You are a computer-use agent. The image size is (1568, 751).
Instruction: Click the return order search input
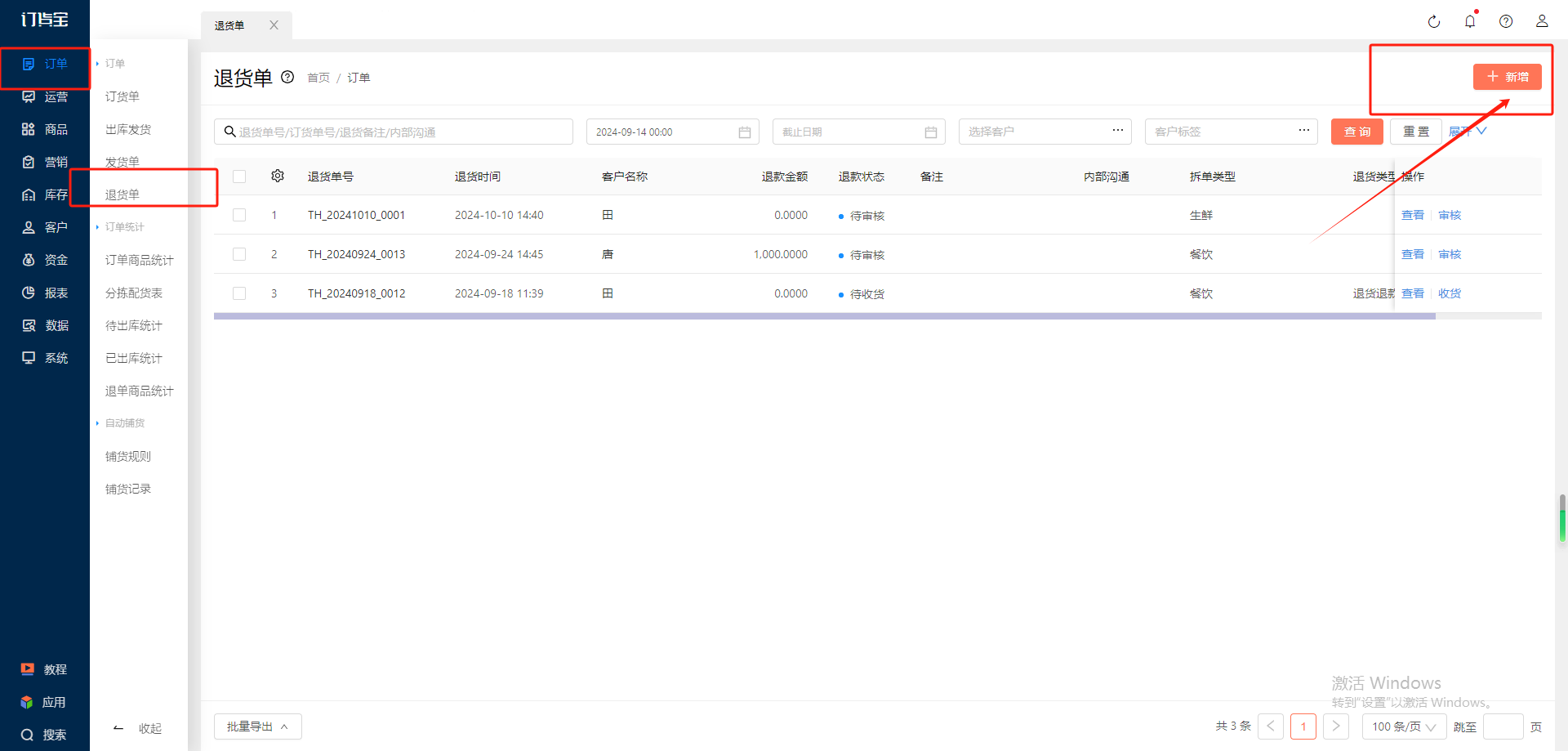(394, 132)
